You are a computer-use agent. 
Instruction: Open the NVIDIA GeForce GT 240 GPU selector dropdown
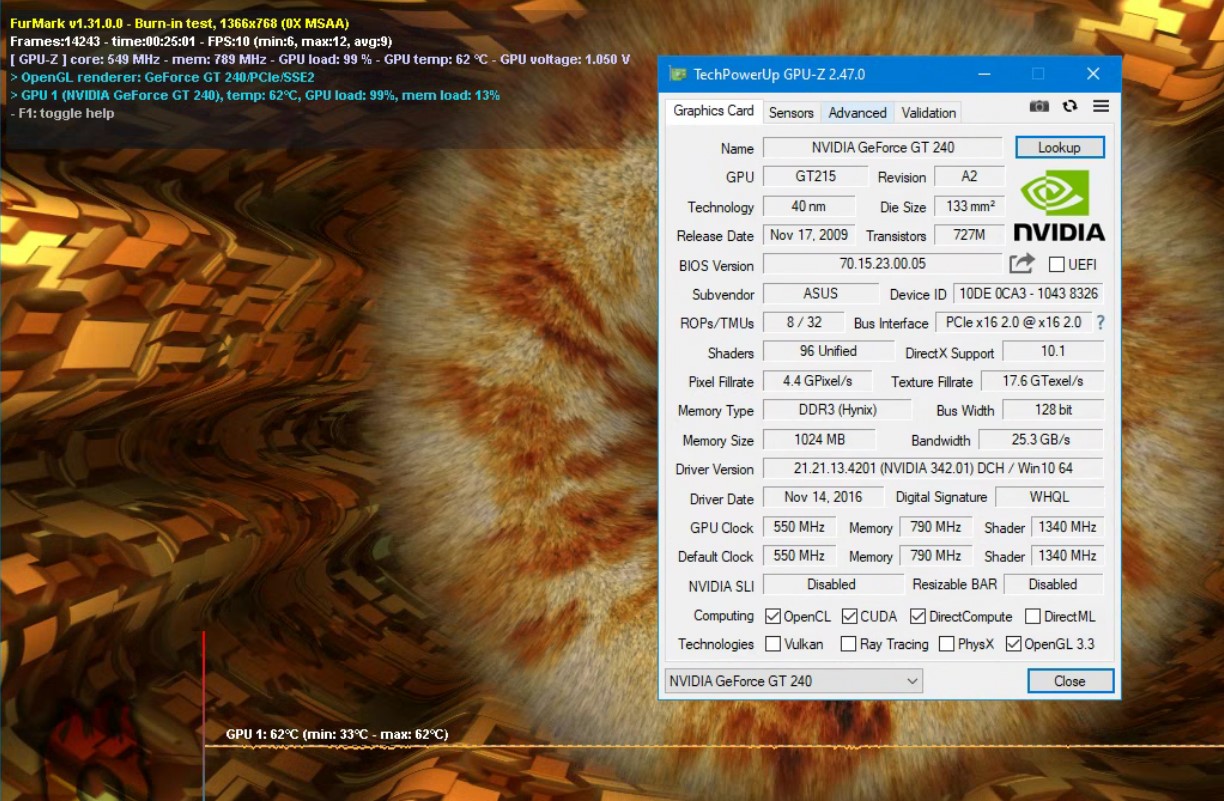(794, 681)
